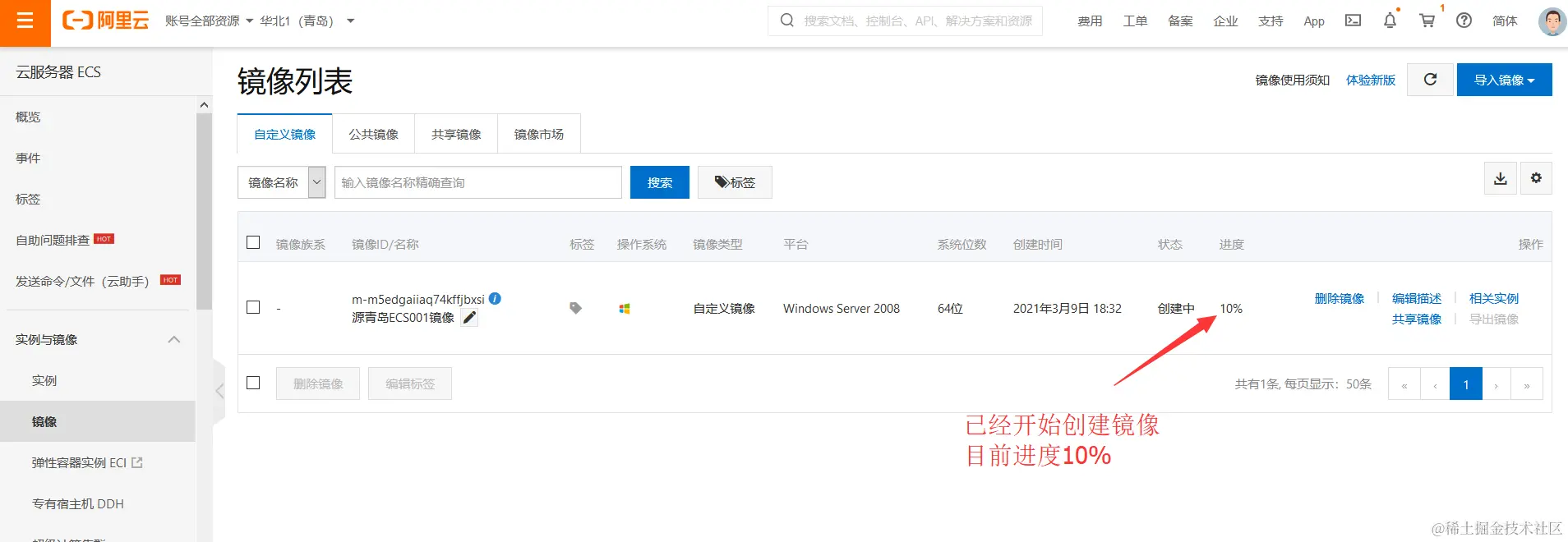Open 备案 top menu
The width and height of the screenshot is (1568, 542).
[x=1180, y=21]
